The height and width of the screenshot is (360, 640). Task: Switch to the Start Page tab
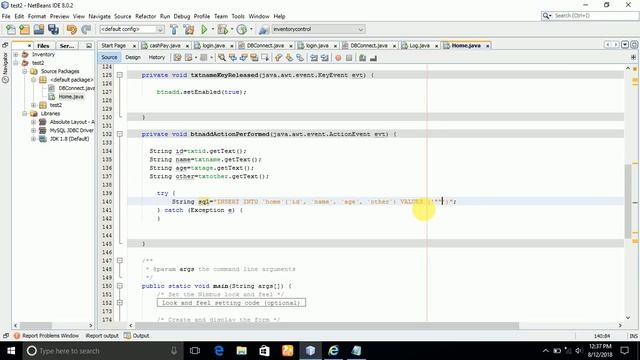pos(113,46)
